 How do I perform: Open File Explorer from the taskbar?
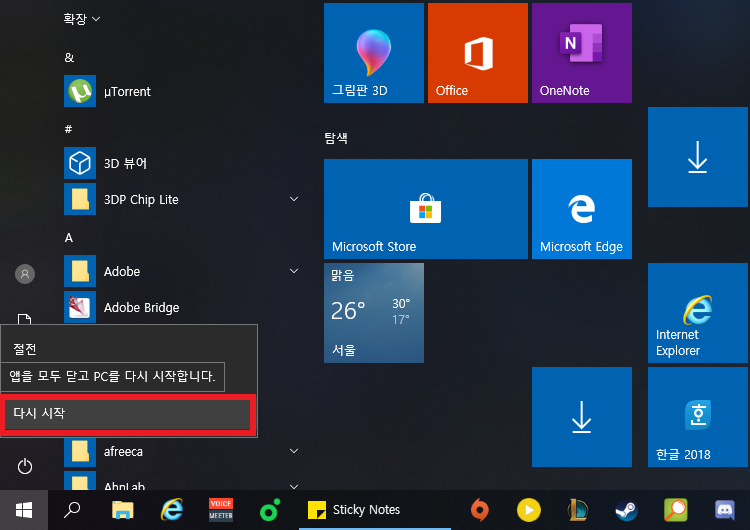pyautogui.click(x=122, y=510)
